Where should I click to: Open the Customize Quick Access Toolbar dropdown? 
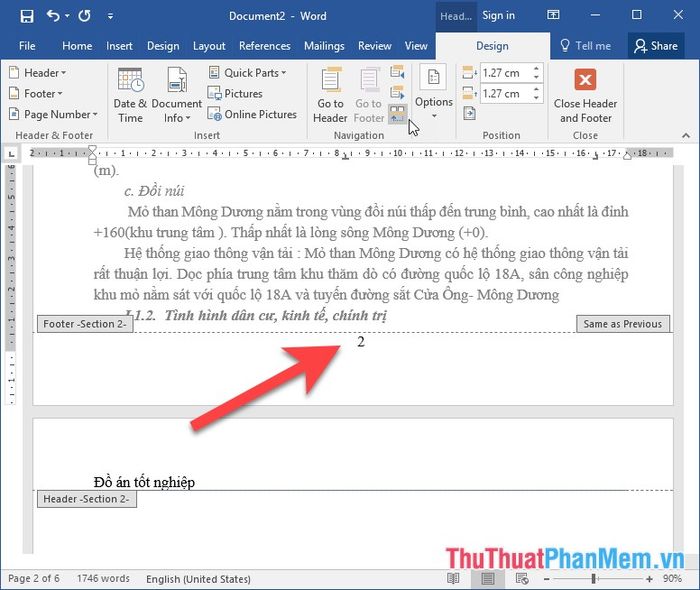coord(110,17)
